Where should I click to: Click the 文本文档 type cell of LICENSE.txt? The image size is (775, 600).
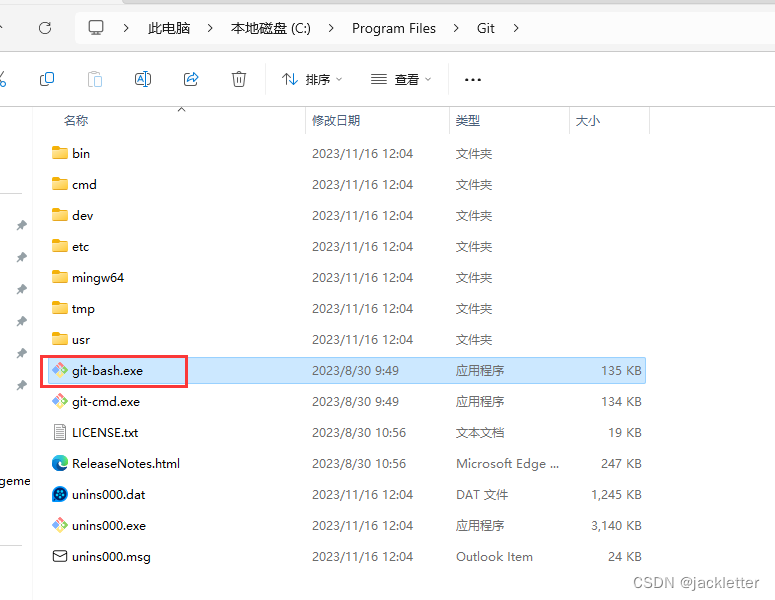pyautogui.click(x=480, y=432)
